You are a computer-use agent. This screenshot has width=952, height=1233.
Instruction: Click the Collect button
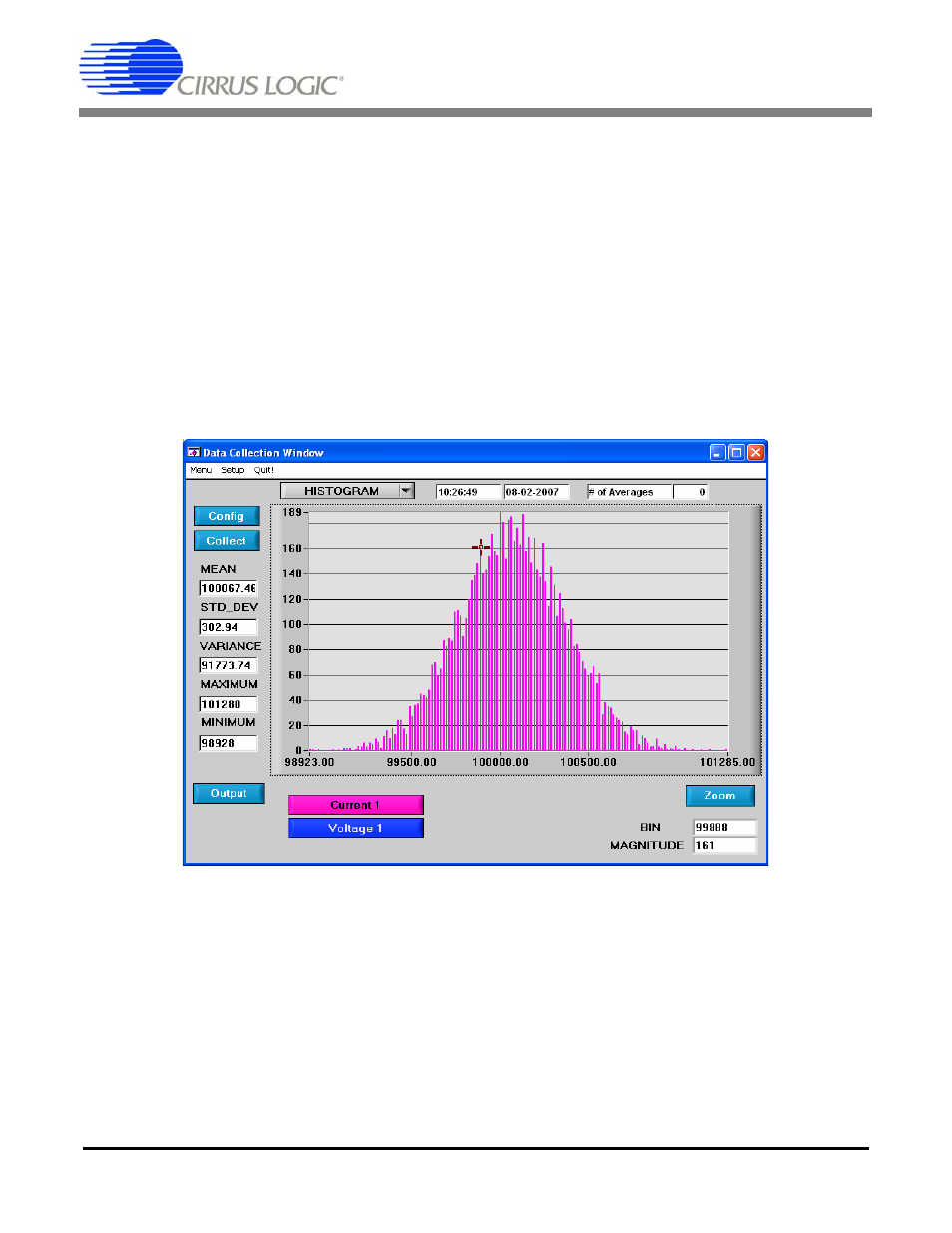tap(227, 541)
